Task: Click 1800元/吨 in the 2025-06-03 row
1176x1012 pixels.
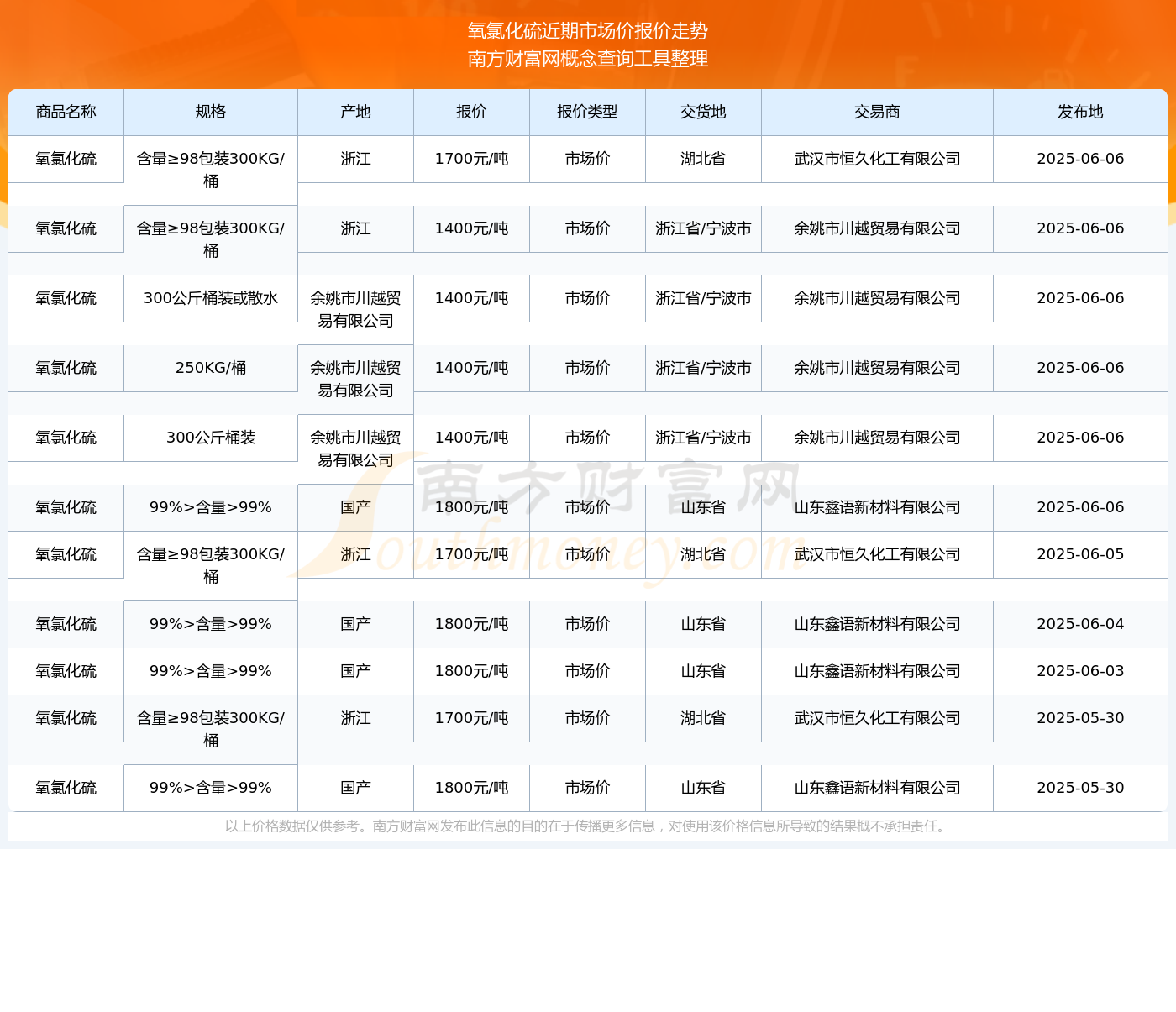Action: point(472,671)
